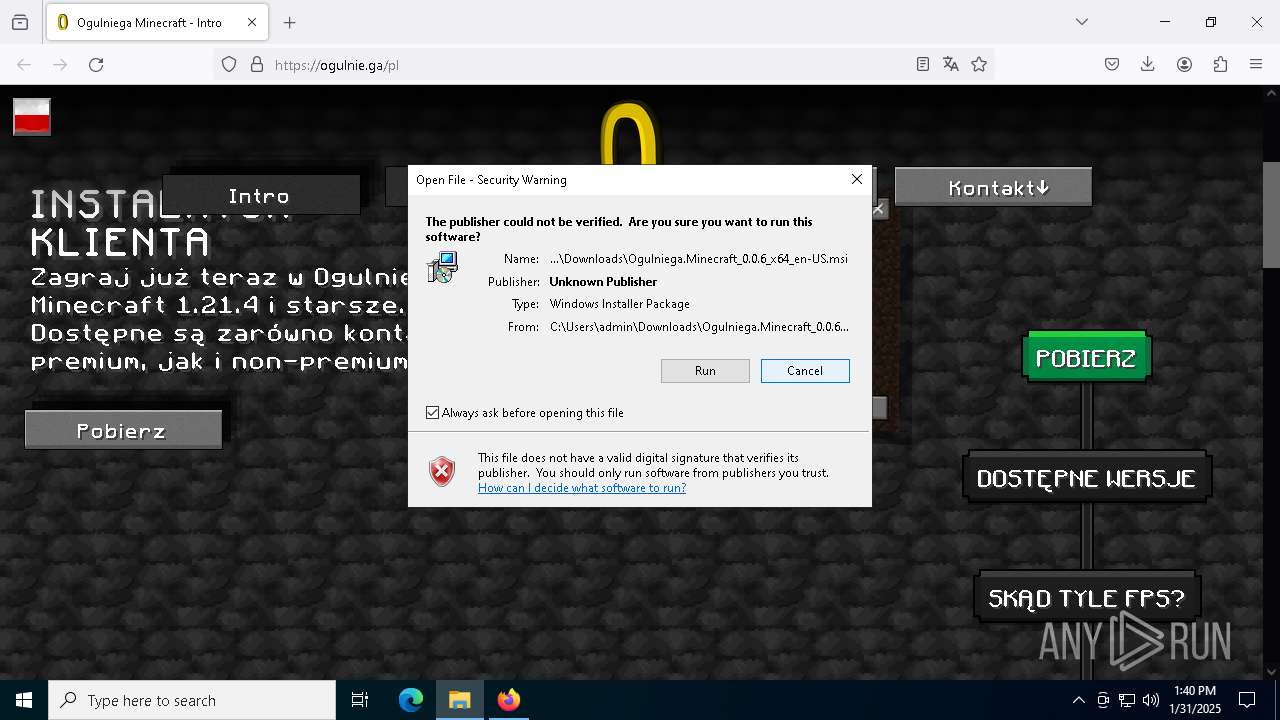Launch Microsoft Edge from taskbar
Viewport: 1280px width, 720px height.
click(411, 700)
